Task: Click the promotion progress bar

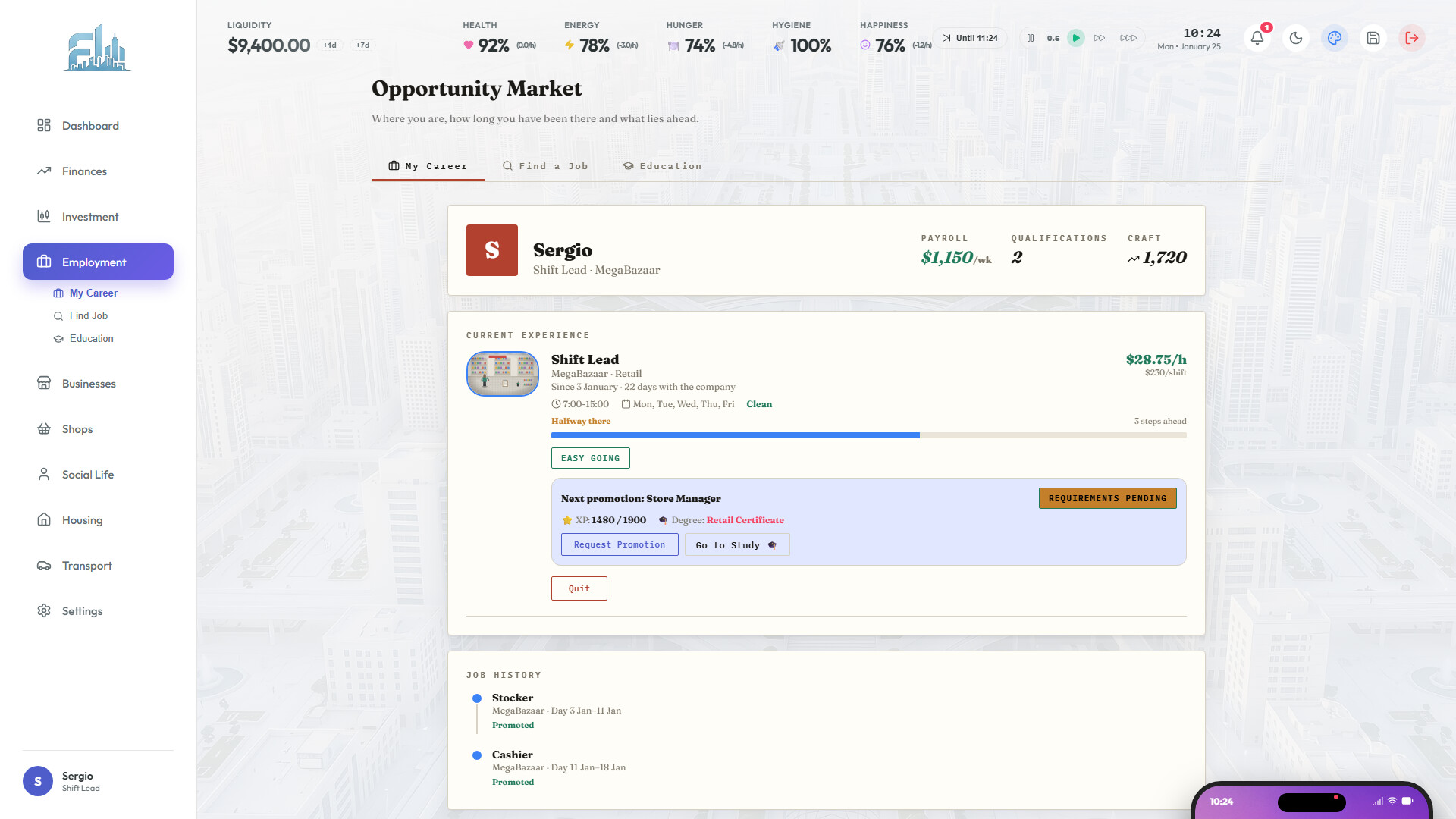Action: [869, 435]
